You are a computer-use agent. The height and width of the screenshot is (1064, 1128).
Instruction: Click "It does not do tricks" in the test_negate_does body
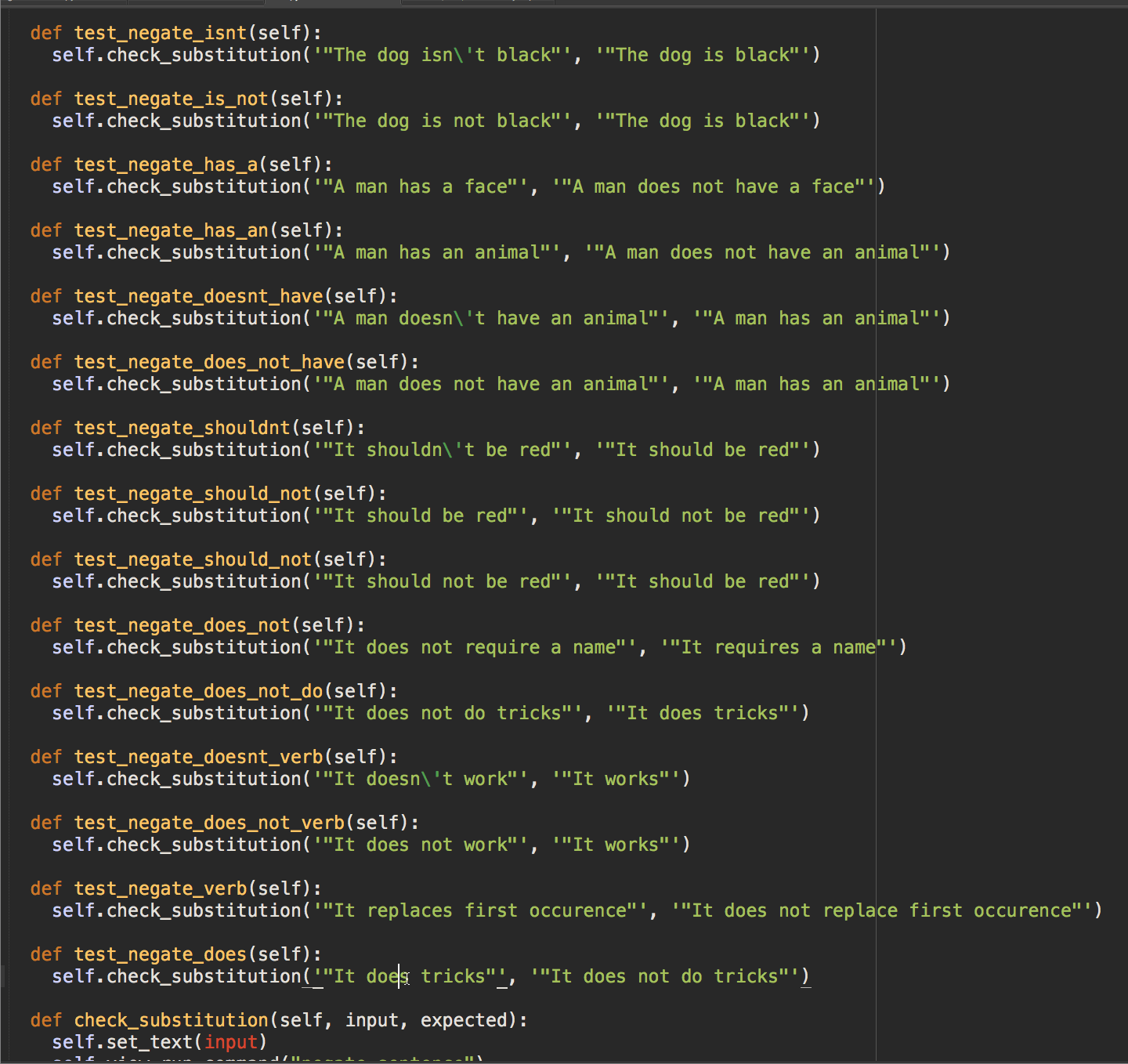point(665,976)
